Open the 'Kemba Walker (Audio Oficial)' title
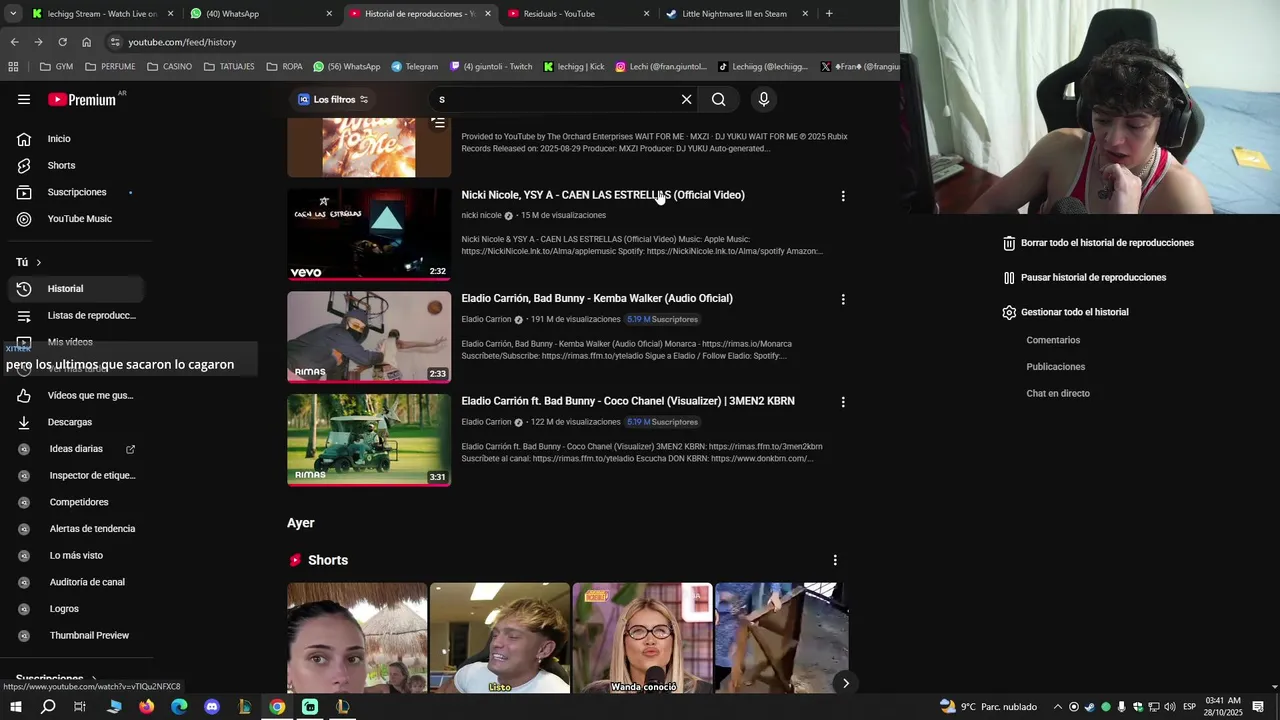Viewport: 1280px width, 720px height. point(597,298)
